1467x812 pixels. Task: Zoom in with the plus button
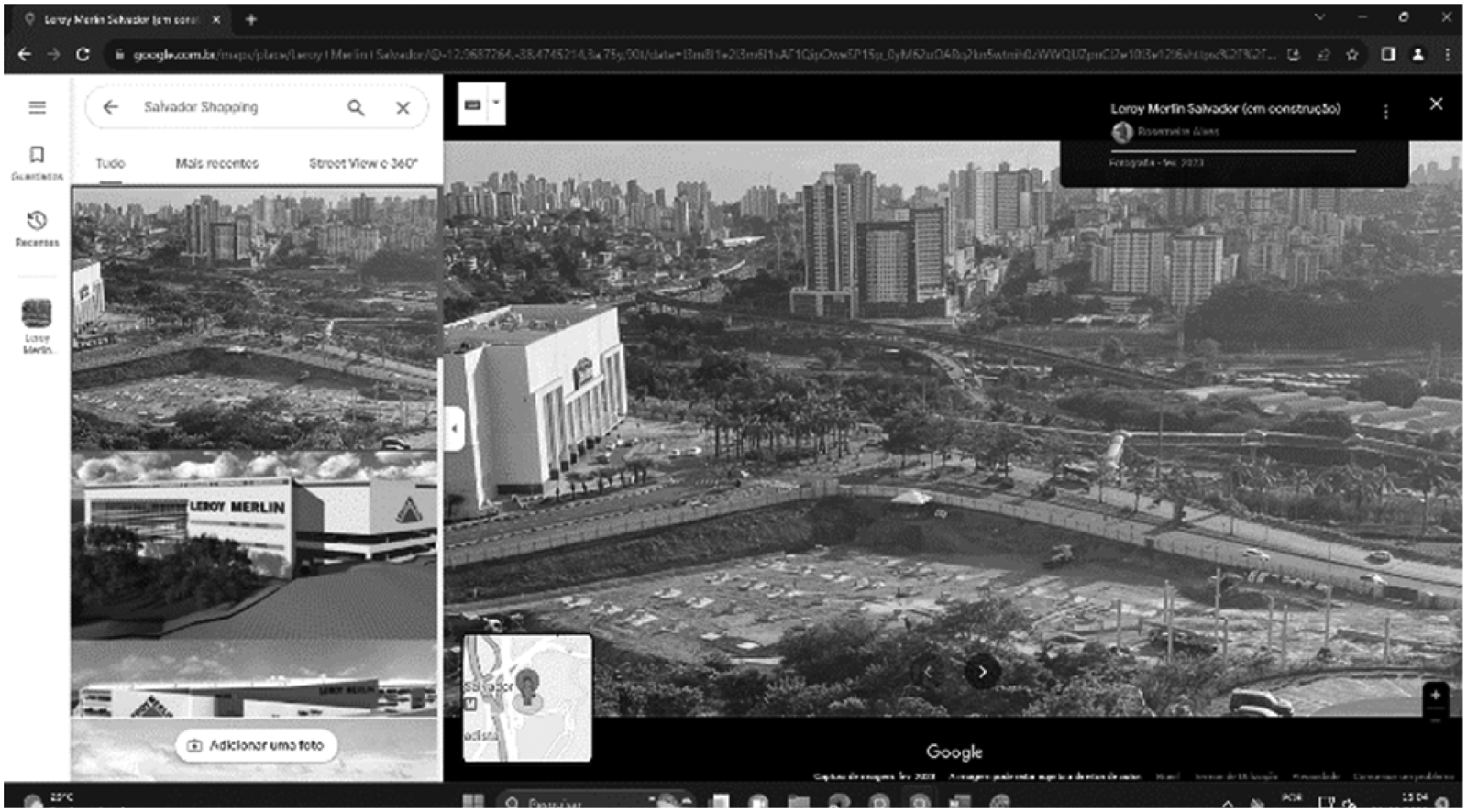coord(1436,695)
